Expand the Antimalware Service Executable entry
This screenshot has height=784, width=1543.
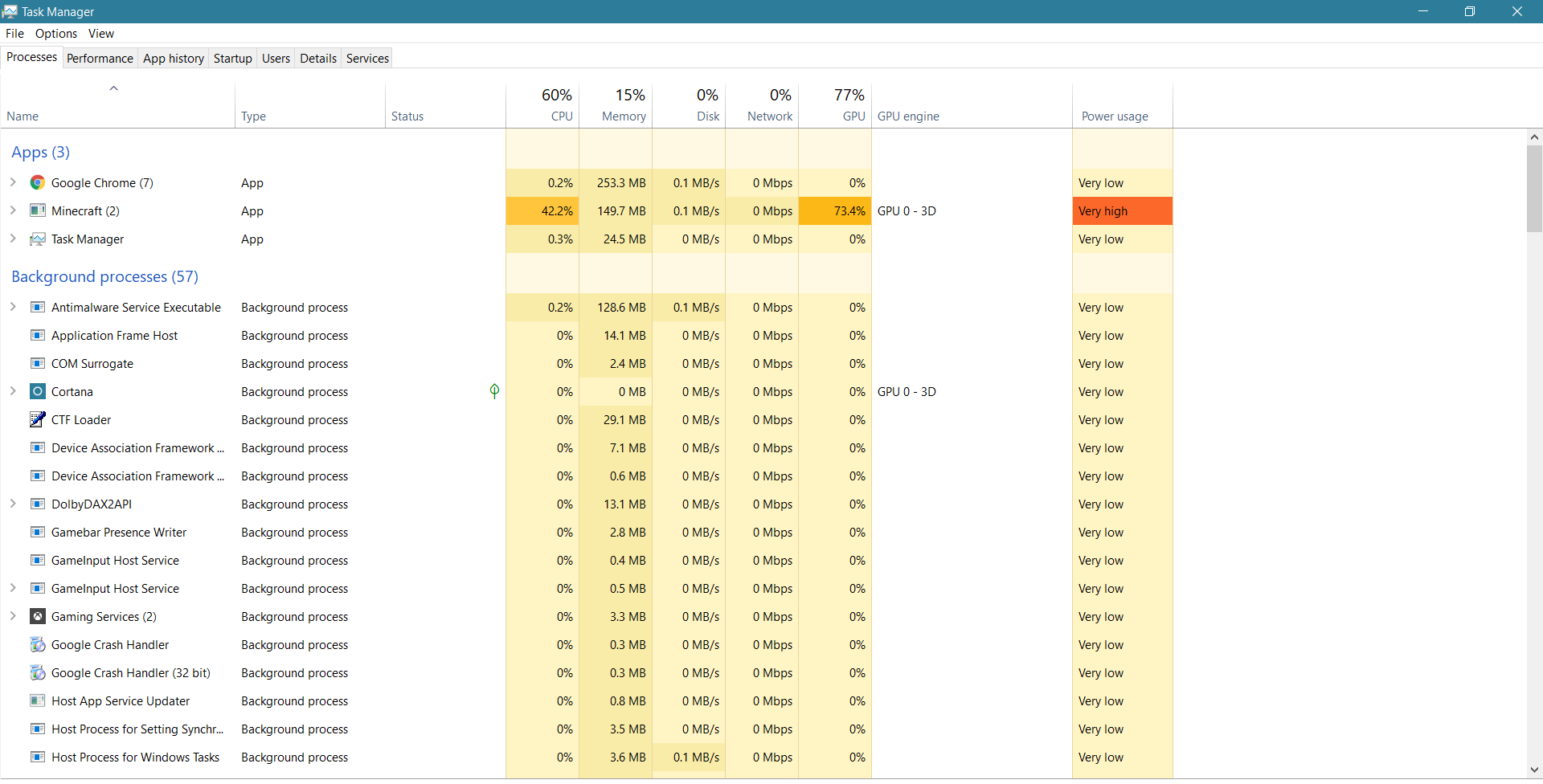[x=13, y=308]
